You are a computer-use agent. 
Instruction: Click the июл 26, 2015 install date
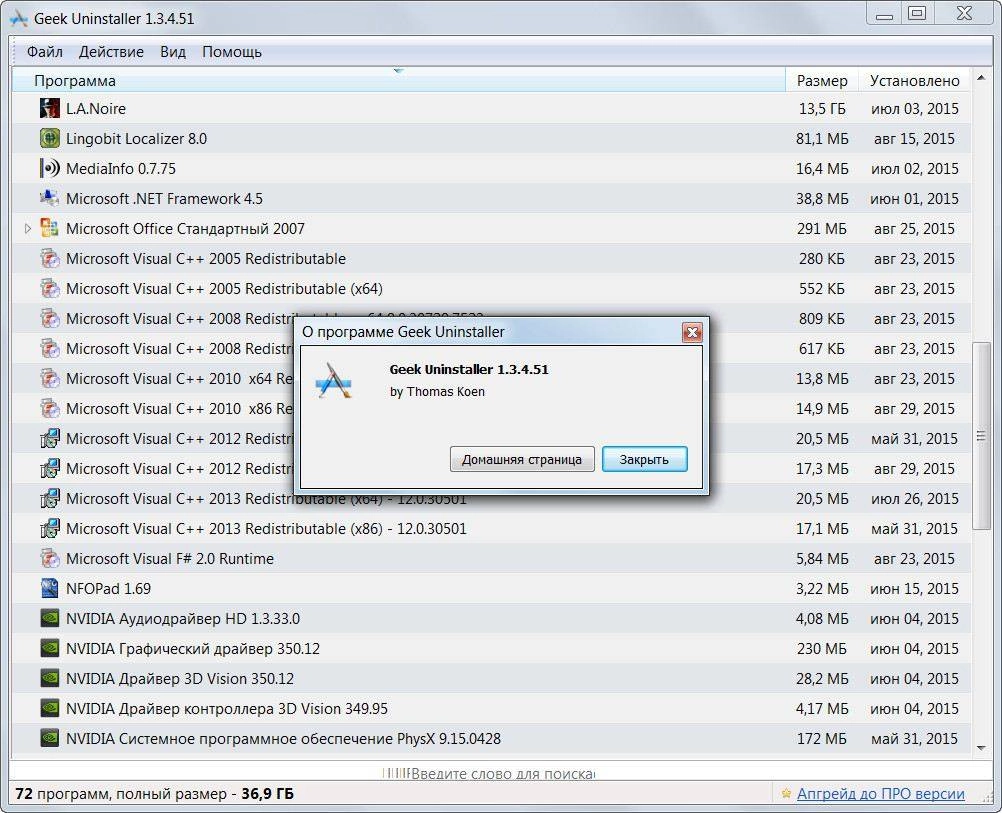(914, 499)
